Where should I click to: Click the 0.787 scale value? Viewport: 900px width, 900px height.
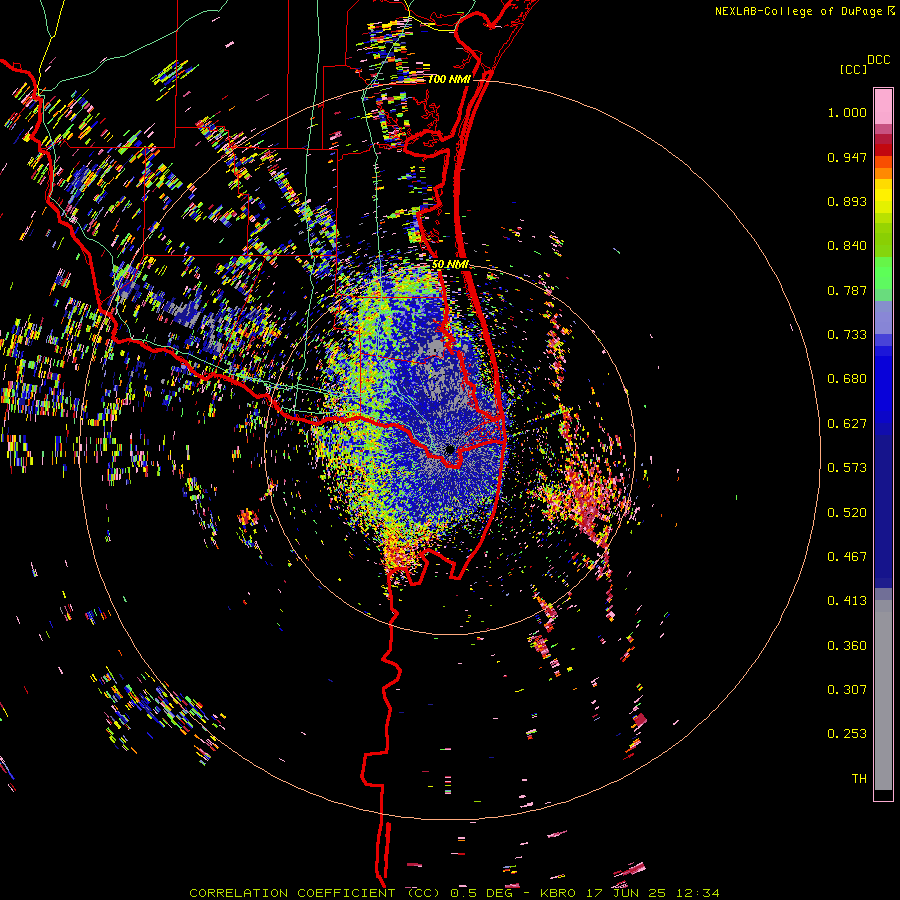coord(847,290)
